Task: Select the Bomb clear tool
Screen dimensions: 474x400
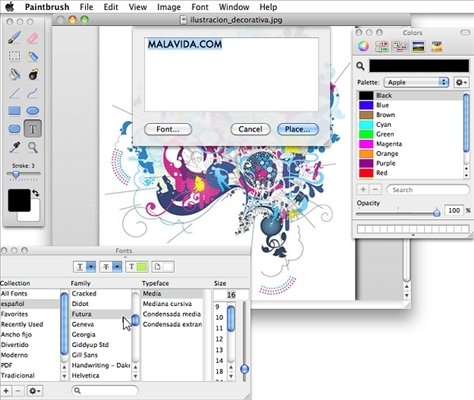Action: (33, 74)
